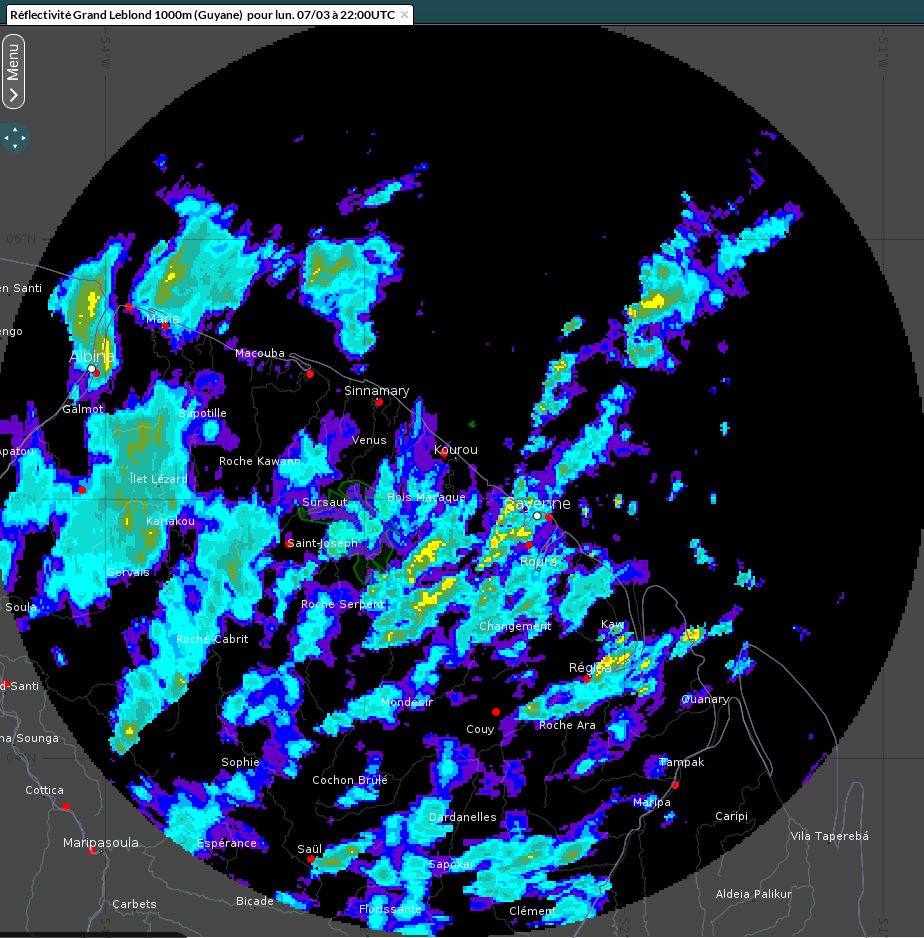Click the pan navigation crosshair icon
The height and width of the screenshot is (938, 924).
tap(14, 138)
